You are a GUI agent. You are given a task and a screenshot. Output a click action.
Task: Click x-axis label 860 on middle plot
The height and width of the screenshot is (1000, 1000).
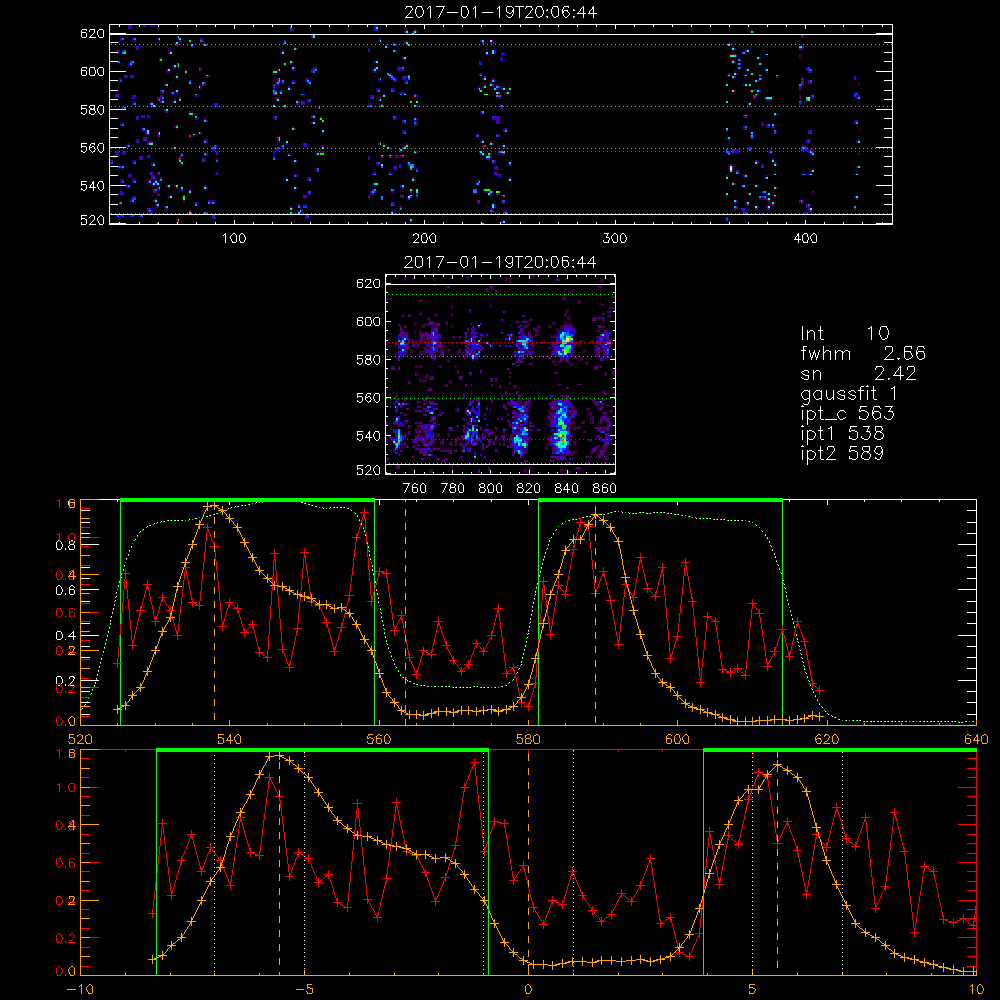click(x=605, y=489)
